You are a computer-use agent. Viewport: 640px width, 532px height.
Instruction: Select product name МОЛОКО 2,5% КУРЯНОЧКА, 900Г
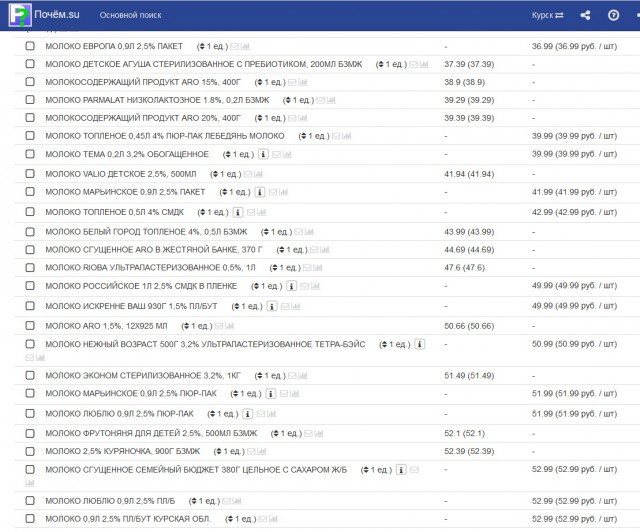pyautogui.click(x=122, y=451)
